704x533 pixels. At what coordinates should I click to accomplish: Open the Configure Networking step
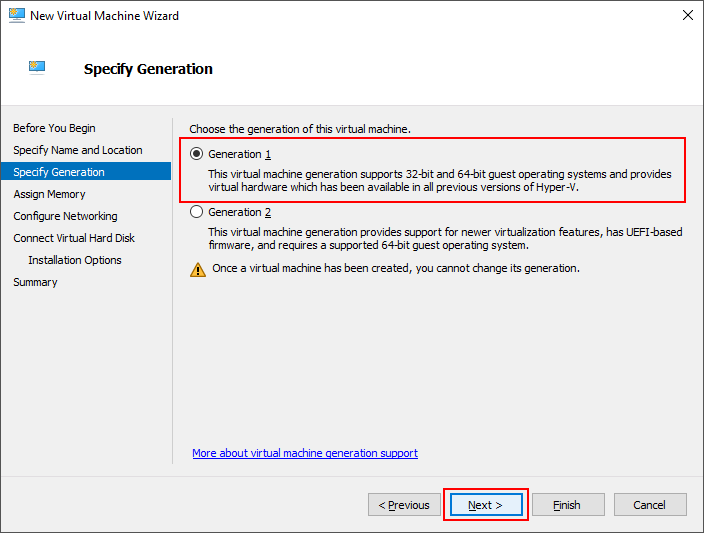tap(65, 216)
